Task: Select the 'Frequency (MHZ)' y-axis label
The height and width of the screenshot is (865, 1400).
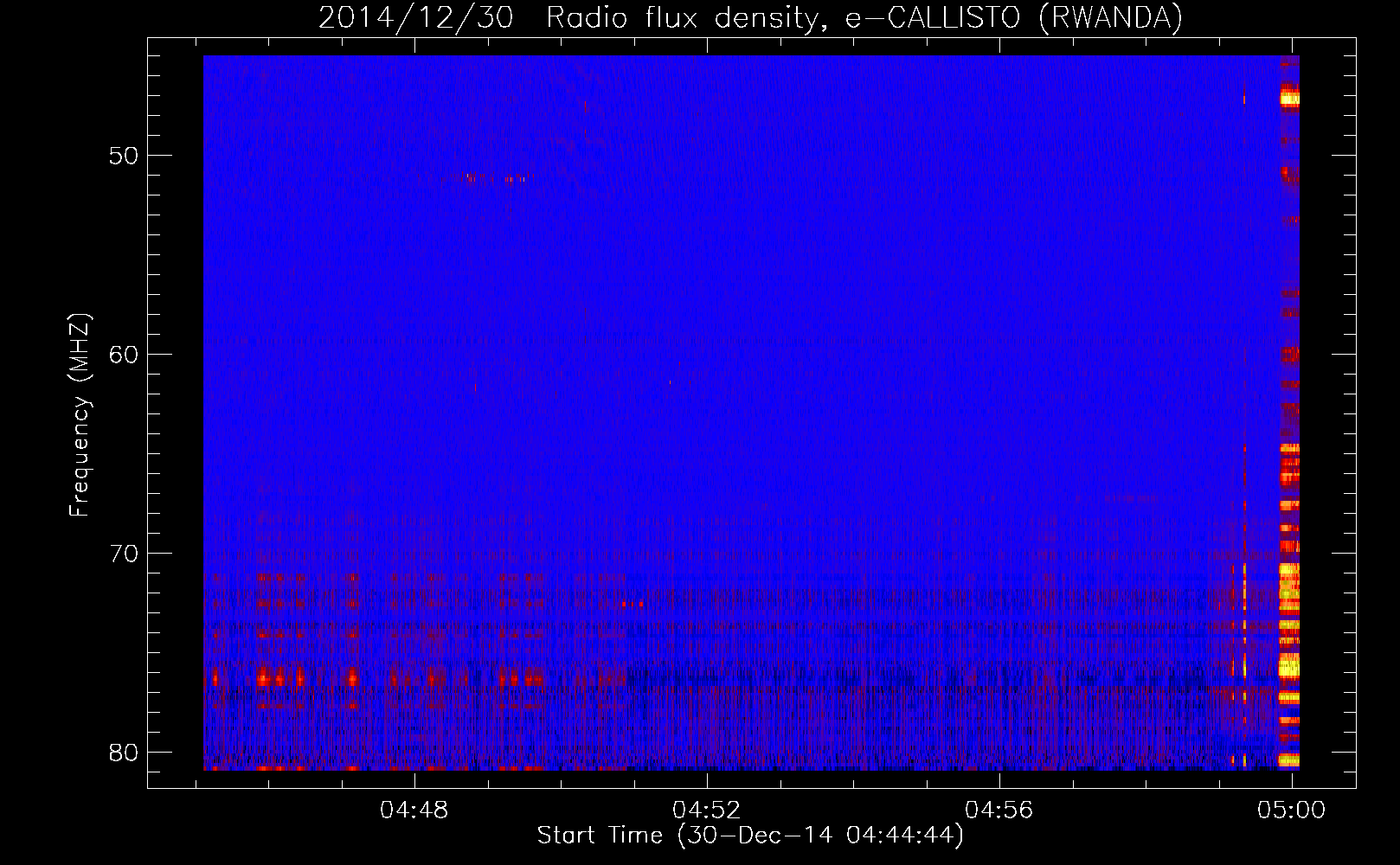Action: click(x=80, y=414)
